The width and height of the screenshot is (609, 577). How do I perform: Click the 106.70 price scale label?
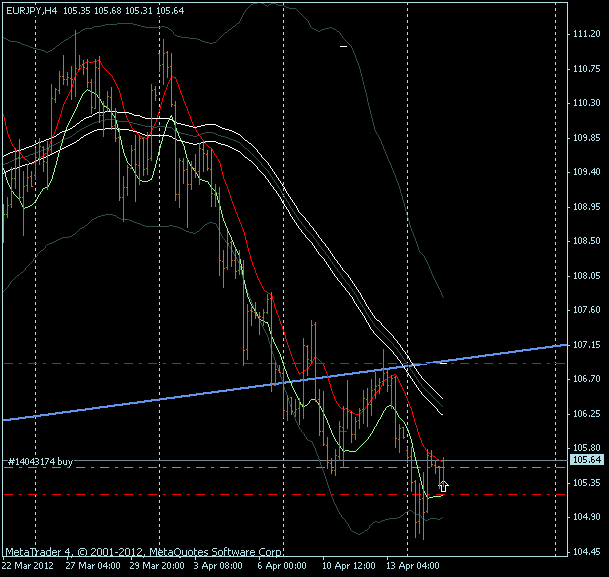tap(586, 379)
